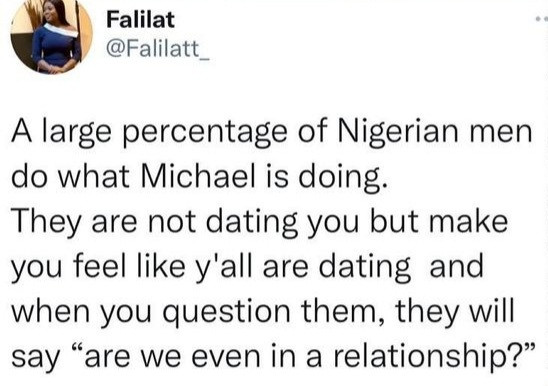
Task: Click the word Michael in the tweet
Action: [200, 176]
